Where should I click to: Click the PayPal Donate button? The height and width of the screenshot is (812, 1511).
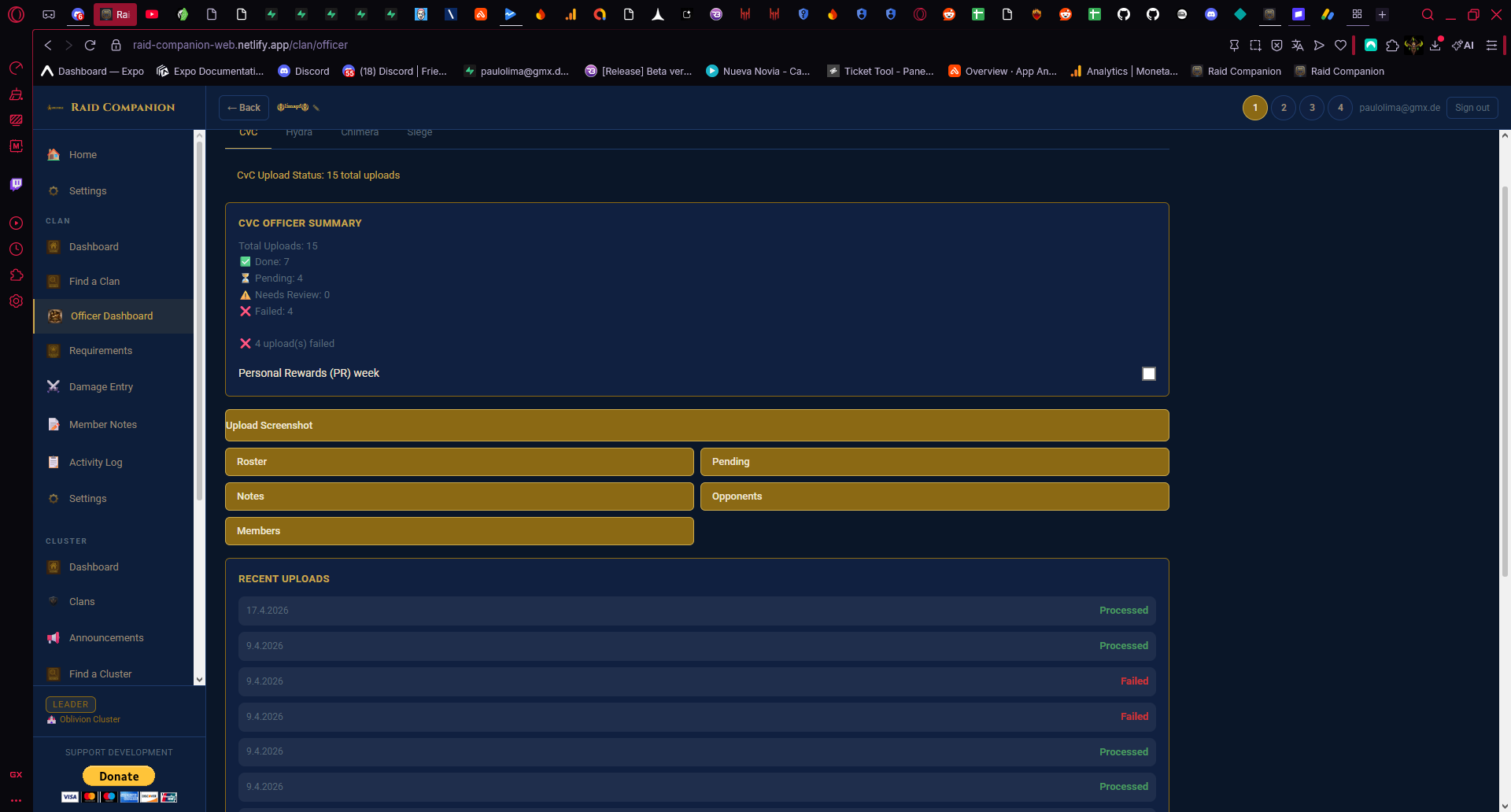[119, 777]
